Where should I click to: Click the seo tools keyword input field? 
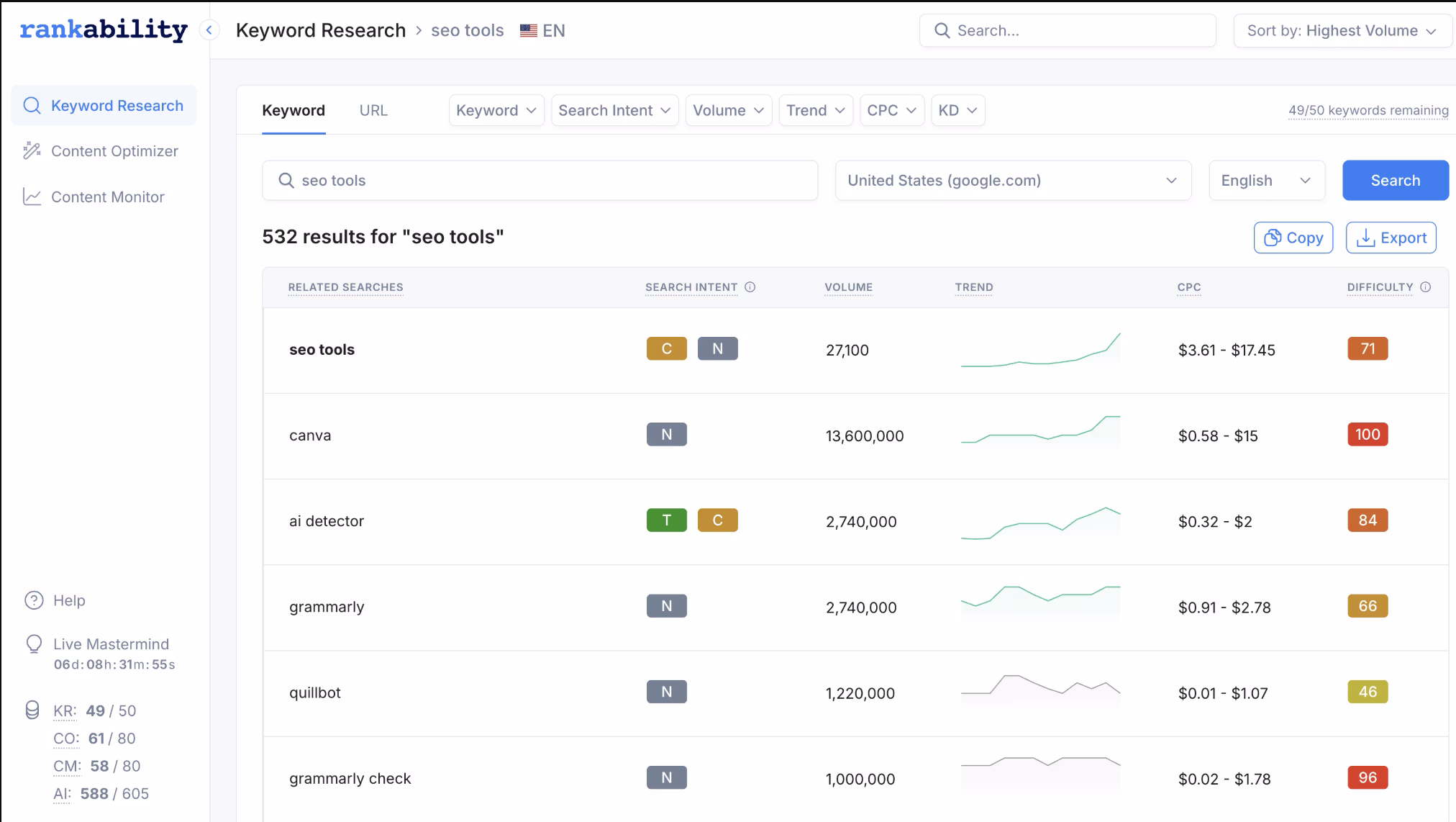(540, 181)
